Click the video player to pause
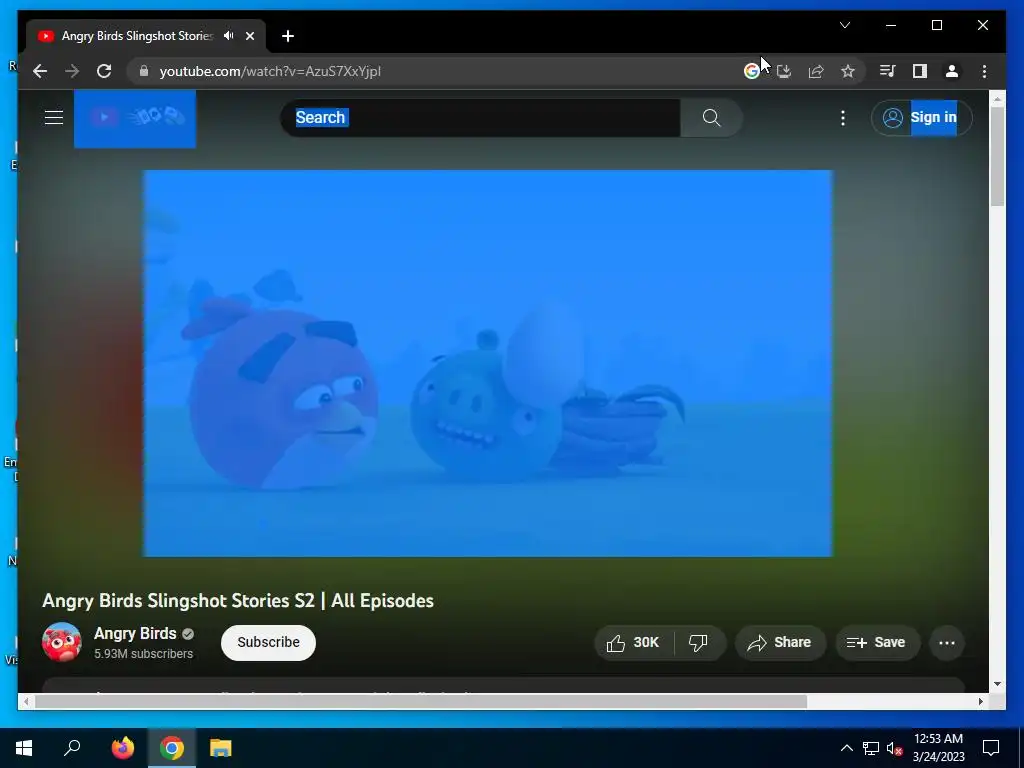Viewport: 1024px width, 768px height. 488,363
